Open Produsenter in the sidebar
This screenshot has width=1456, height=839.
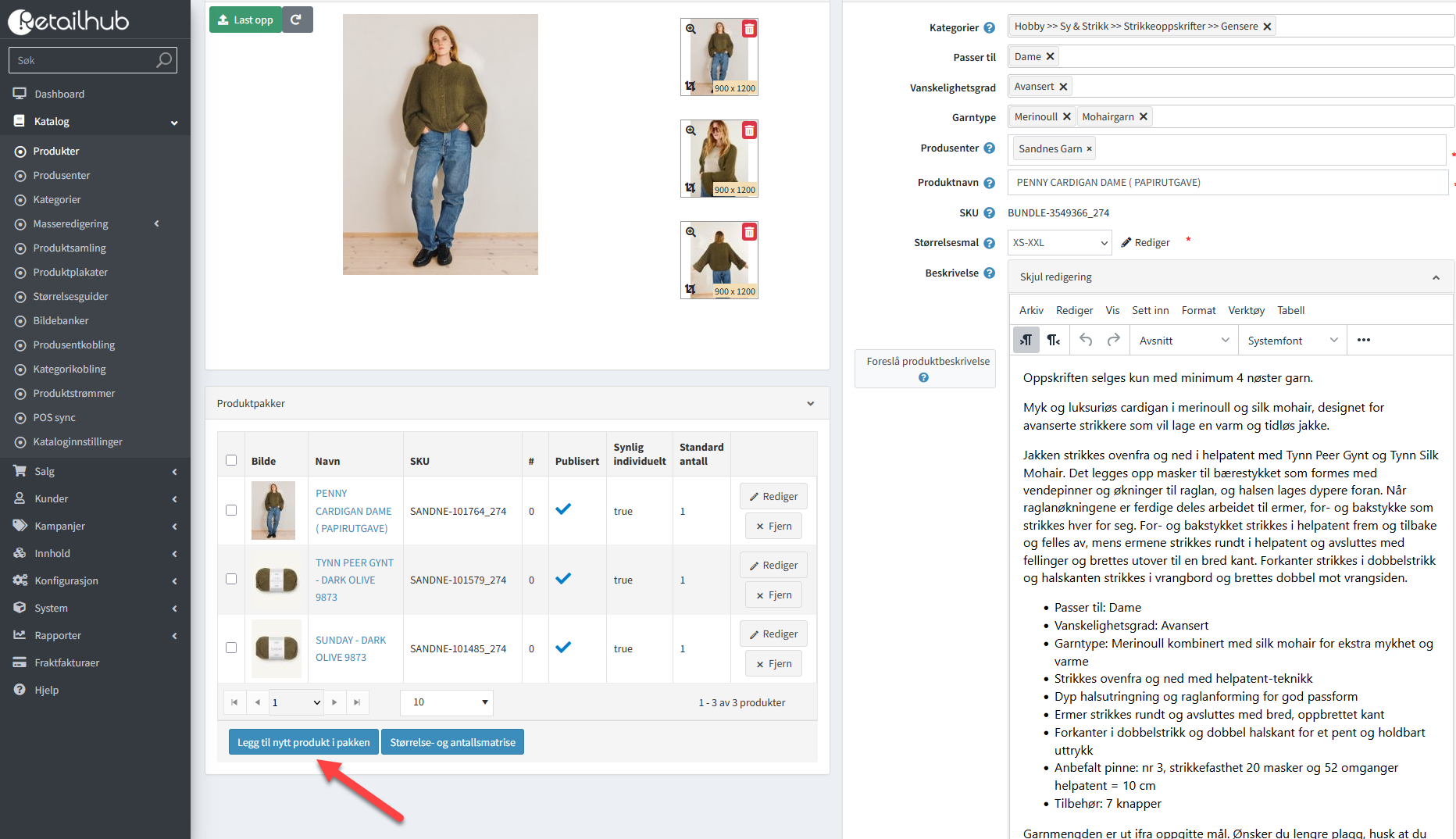[62, 175]
